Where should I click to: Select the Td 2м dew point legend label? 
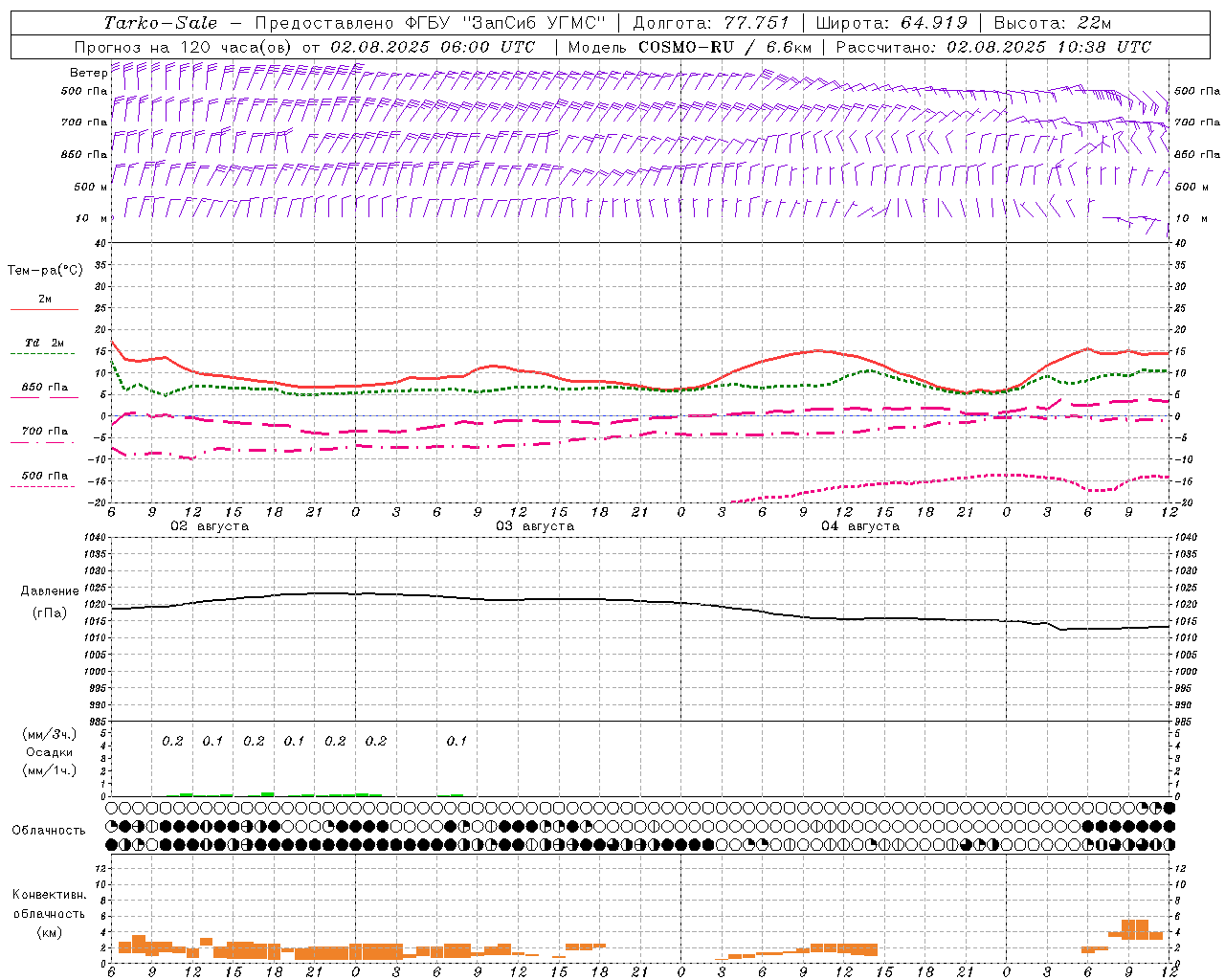45,343
